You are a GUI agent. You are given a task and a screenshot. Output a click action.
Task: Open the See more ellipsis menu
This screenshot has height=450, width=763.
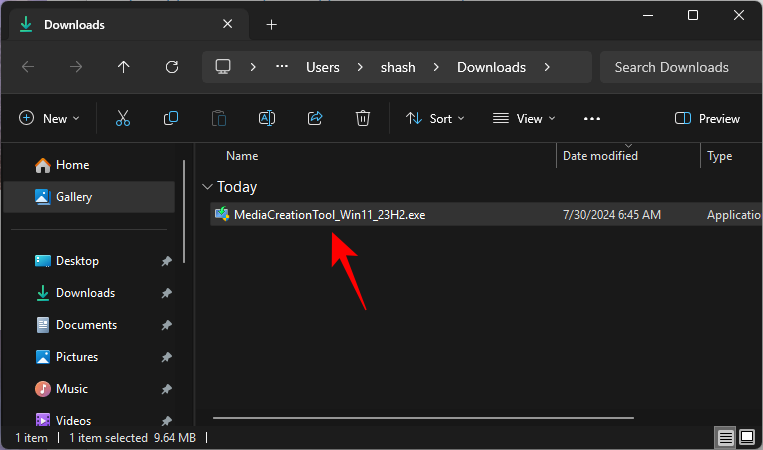pyautogui.click(x=591, y=118)
